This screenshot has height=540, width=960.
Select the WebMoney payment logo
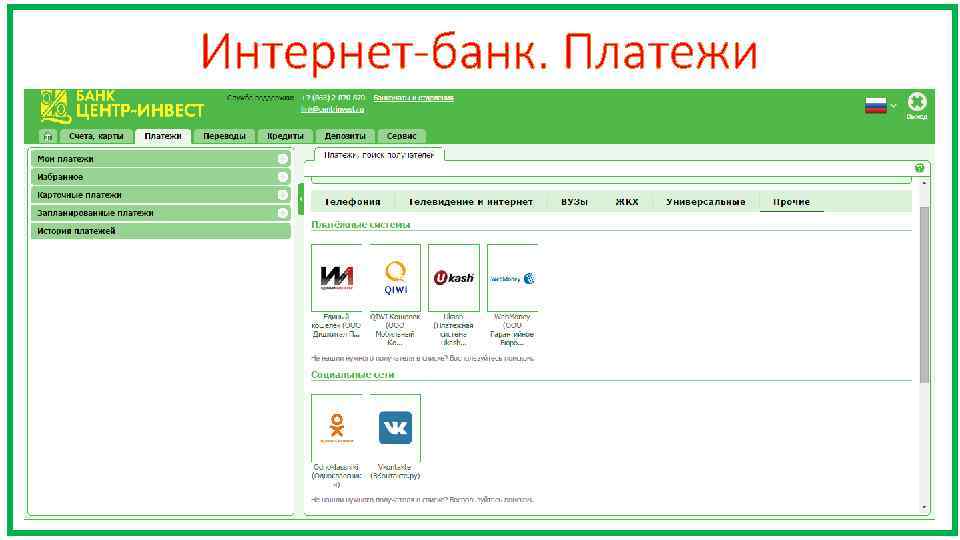[x=512, y=278]
